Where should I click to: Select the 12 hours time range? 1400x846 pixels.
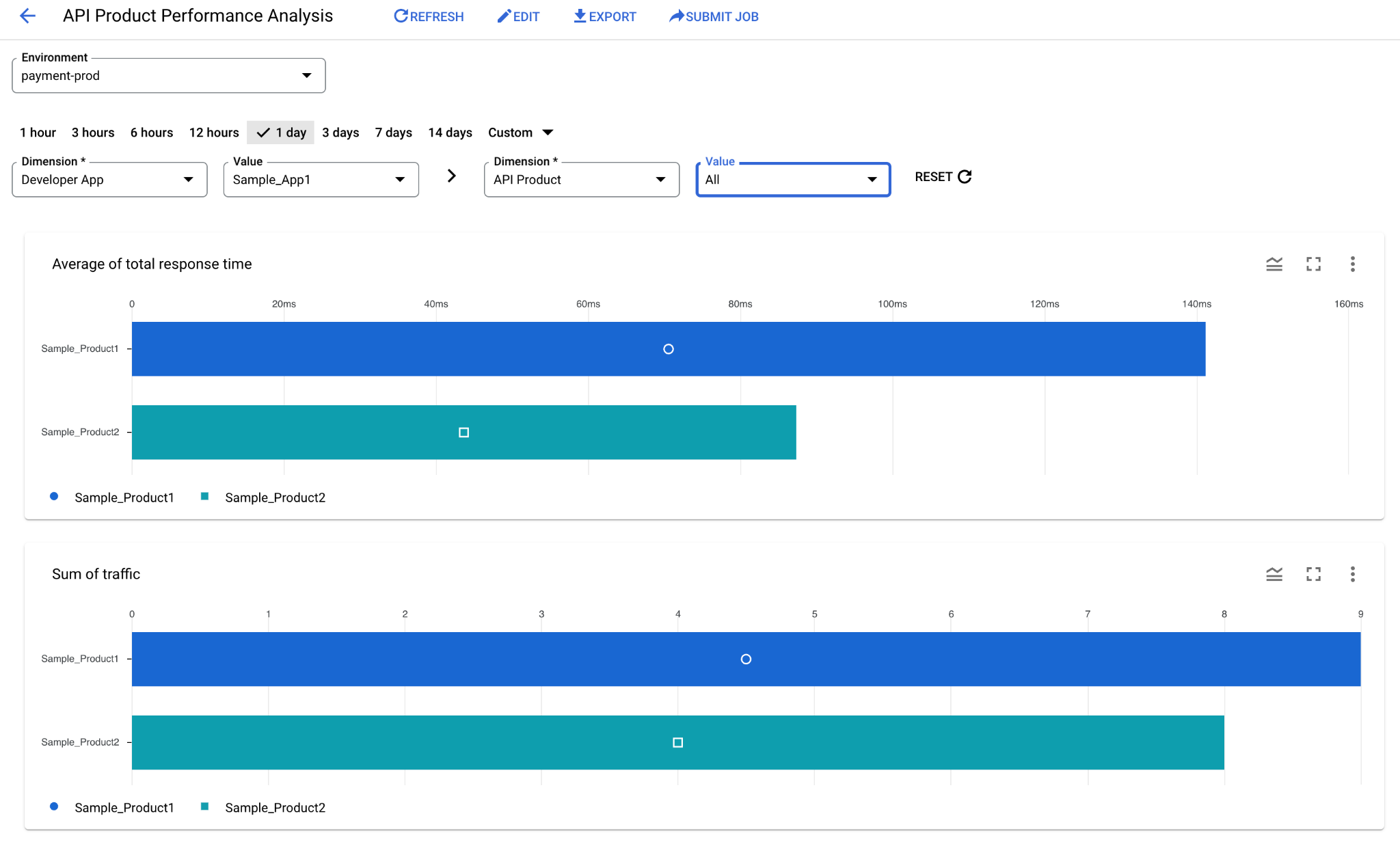click(214, 133)
